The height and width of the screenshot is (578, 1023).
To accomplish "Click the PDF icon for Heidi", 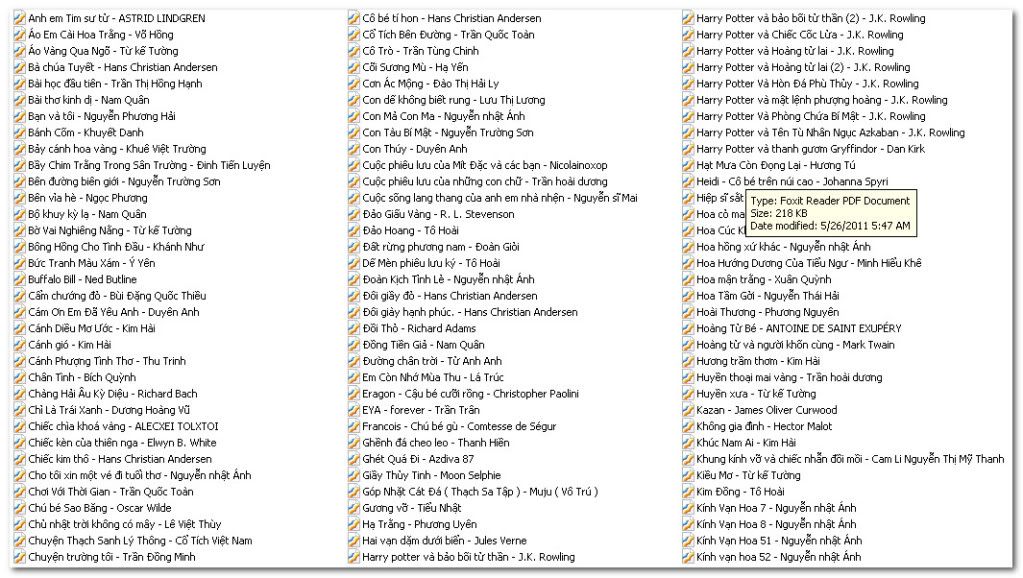I will click(688, 181).
